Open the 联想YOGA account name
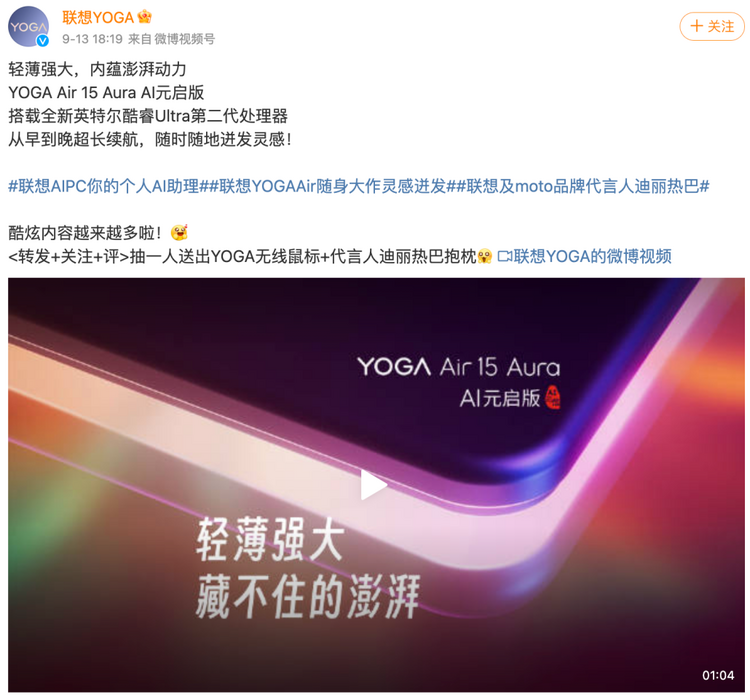 point(98,18)
